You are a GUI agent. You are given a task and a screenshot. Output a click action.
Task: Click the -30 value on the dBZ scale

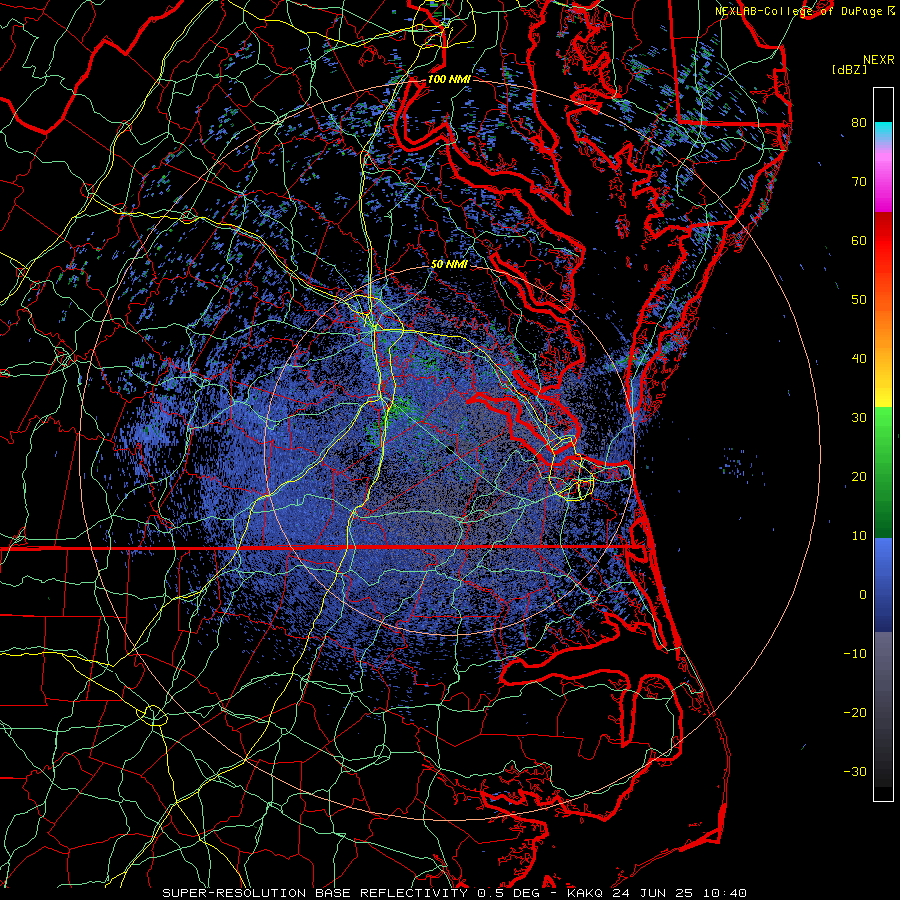(x=855, y=772)
